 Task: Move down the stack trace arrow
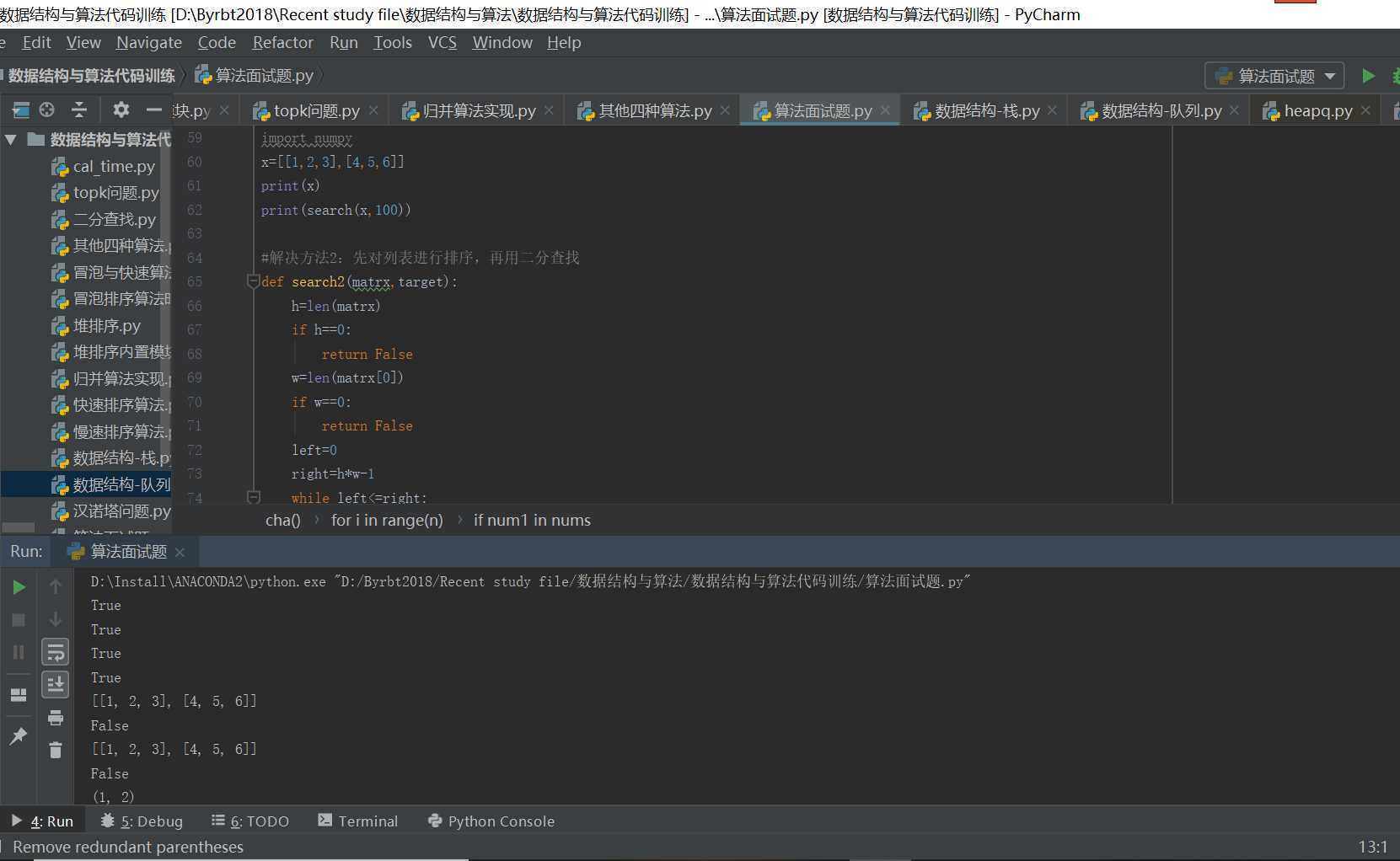pos(56,618)
